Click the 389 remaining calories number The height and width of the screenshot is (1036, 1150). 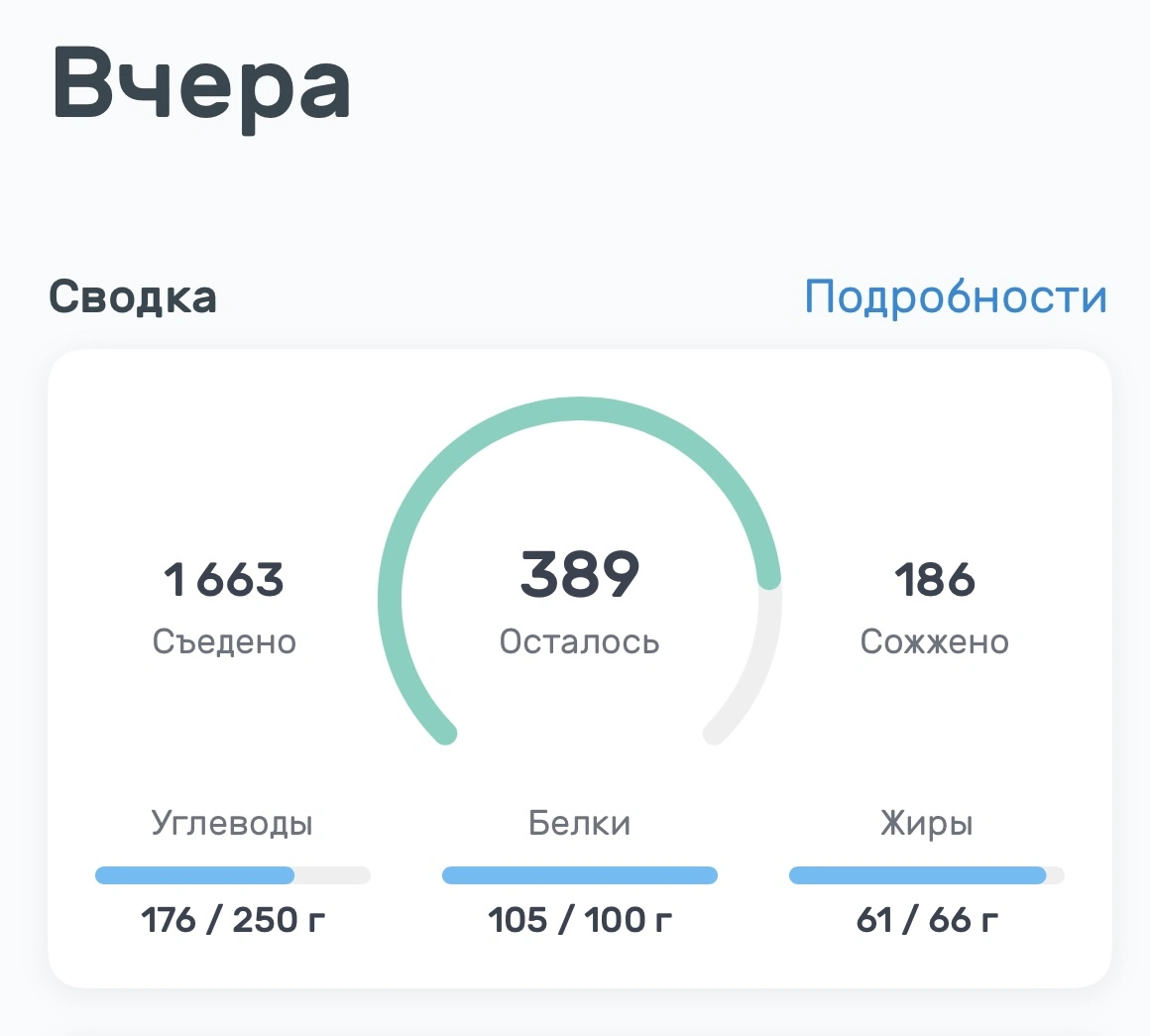pyautogui.click(x=580, y=575)
